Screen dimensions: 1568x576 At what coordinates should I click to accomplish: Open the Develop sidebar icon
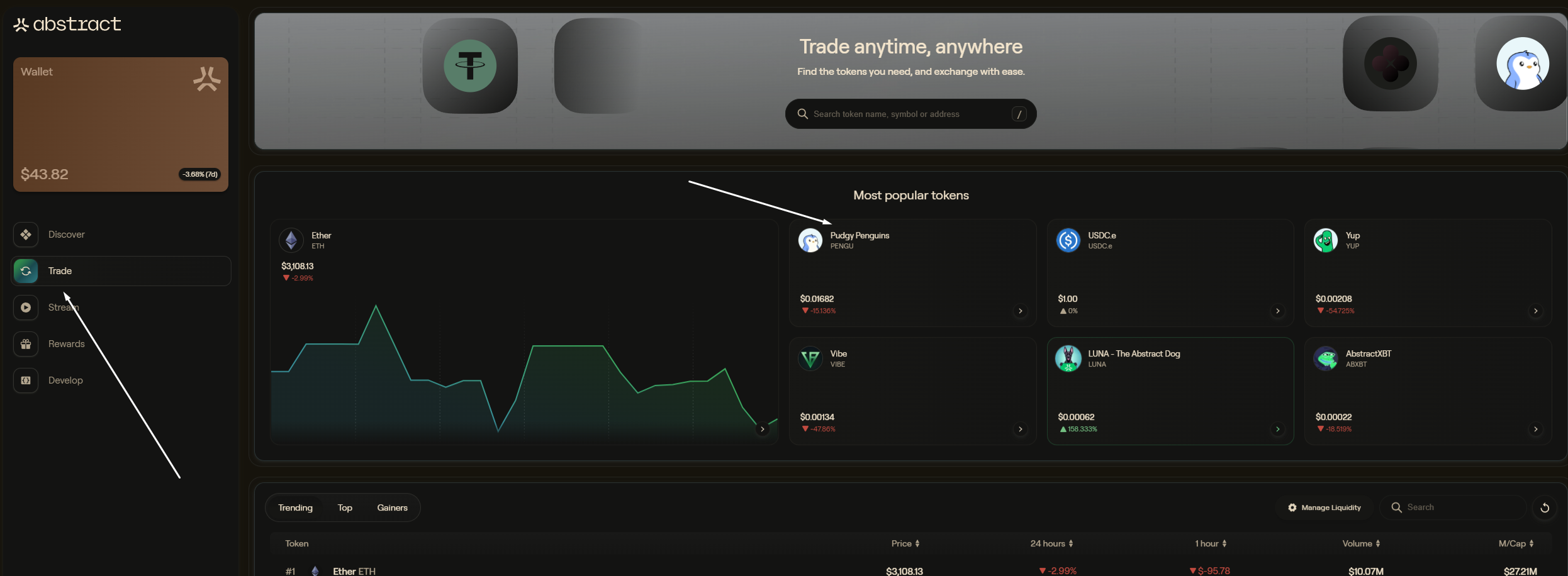click(26, 380)
